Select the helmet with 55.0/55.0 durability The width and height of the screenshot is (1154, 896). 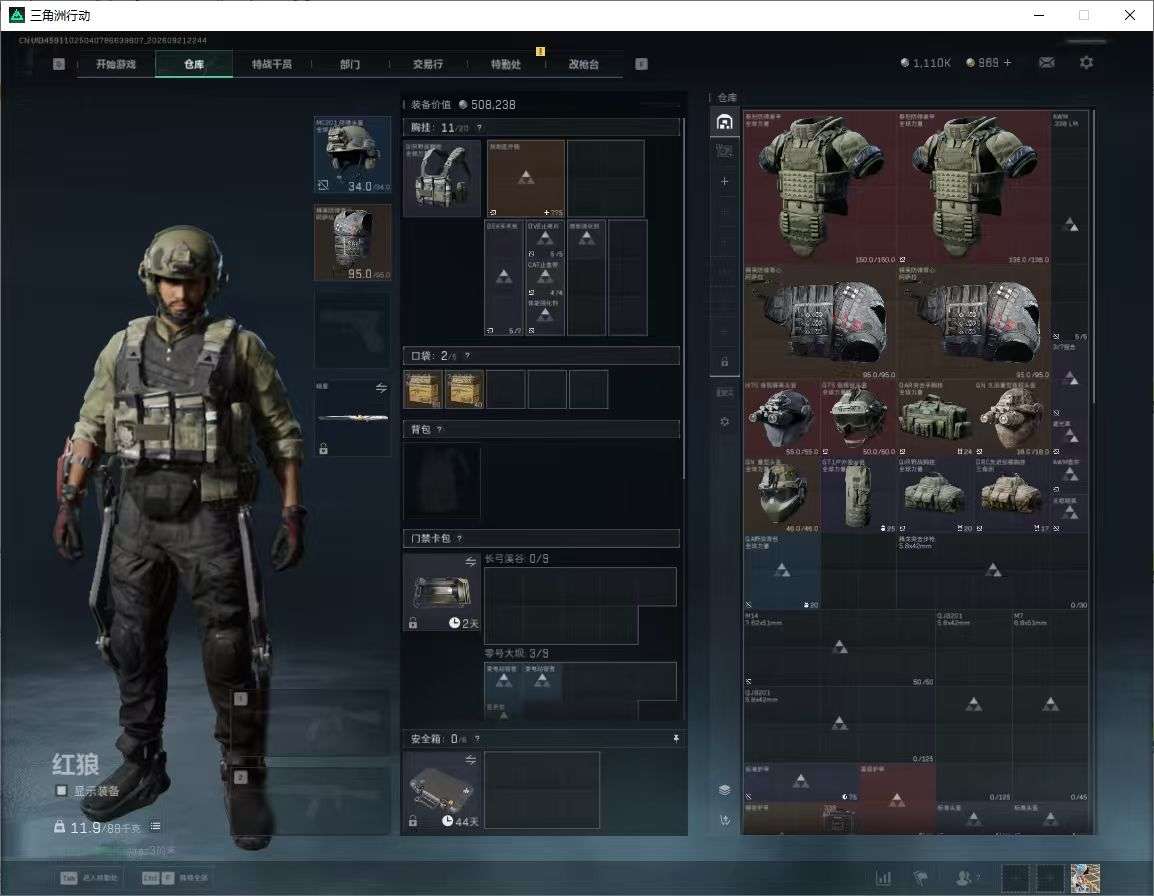tap(782, 418)
